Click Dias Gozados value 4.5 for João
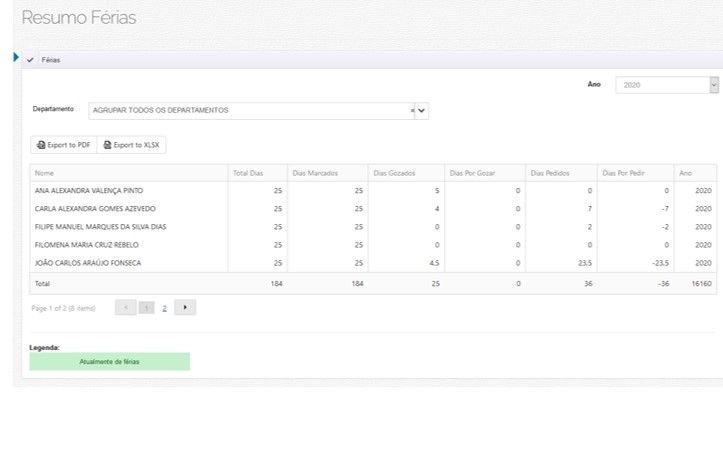Viewport: 723px width, 466px height. click(434, 263)
